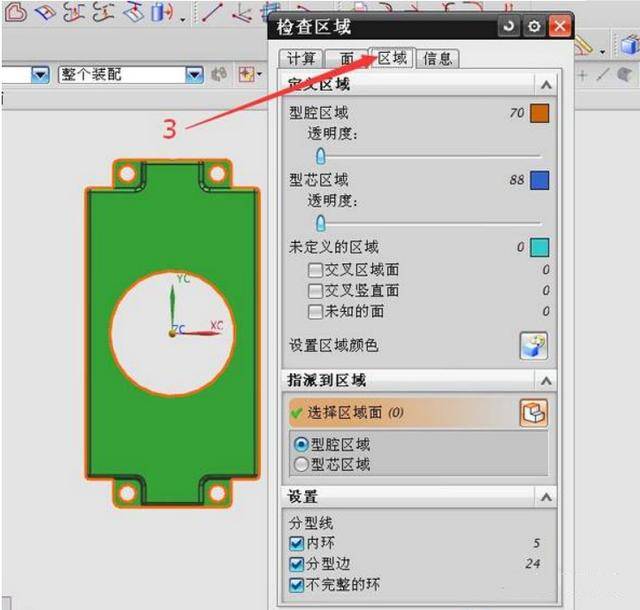Select the 型芯区域 radio button
Screen dimensions: 640x610
click(x=300, y=464)
